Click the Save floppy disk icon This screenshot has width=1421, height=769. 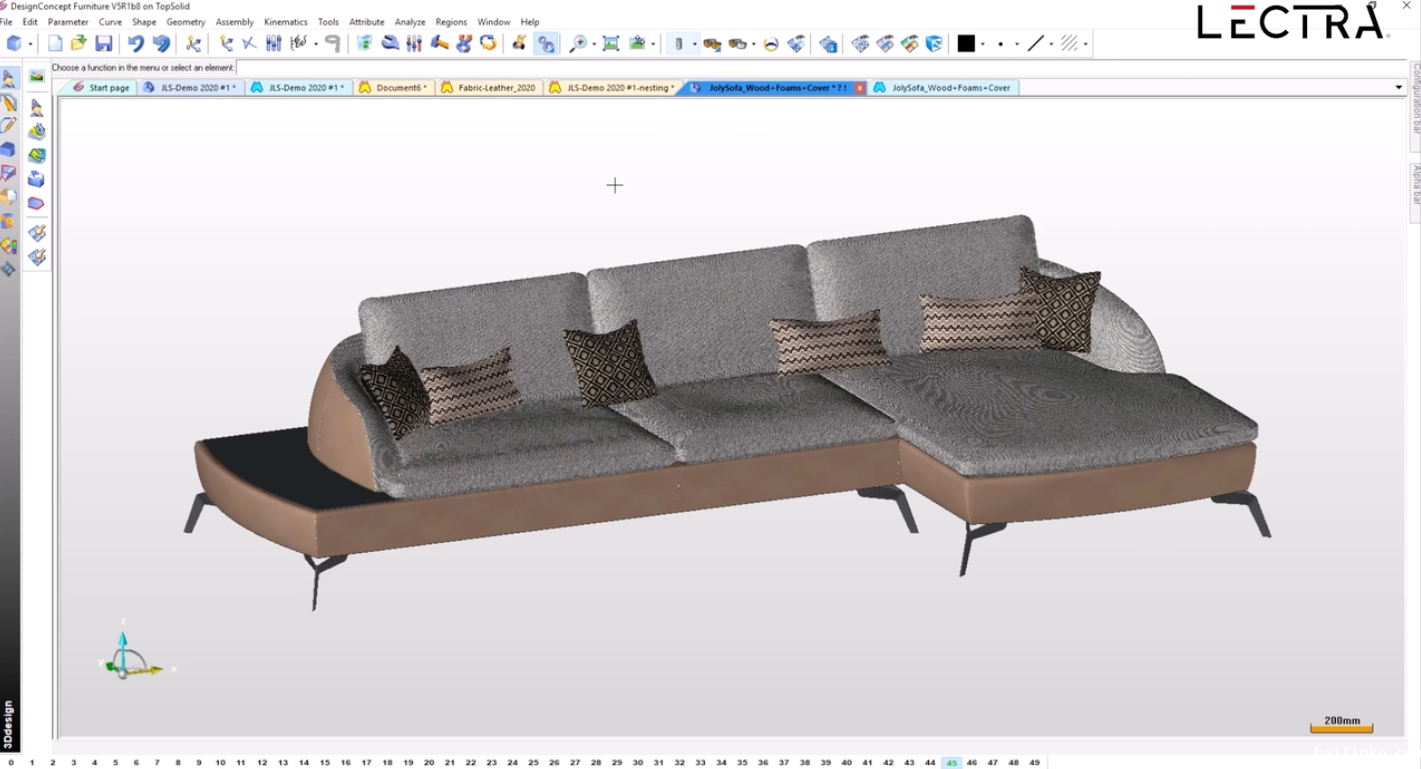point(103,44)
